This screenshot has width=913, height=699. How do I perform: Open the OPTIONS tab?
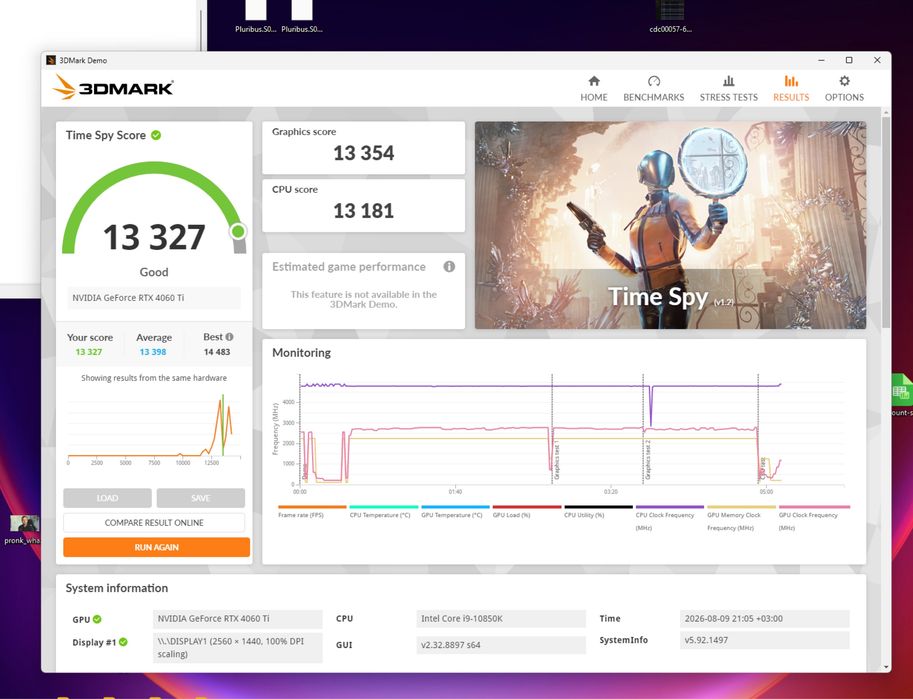844,89
